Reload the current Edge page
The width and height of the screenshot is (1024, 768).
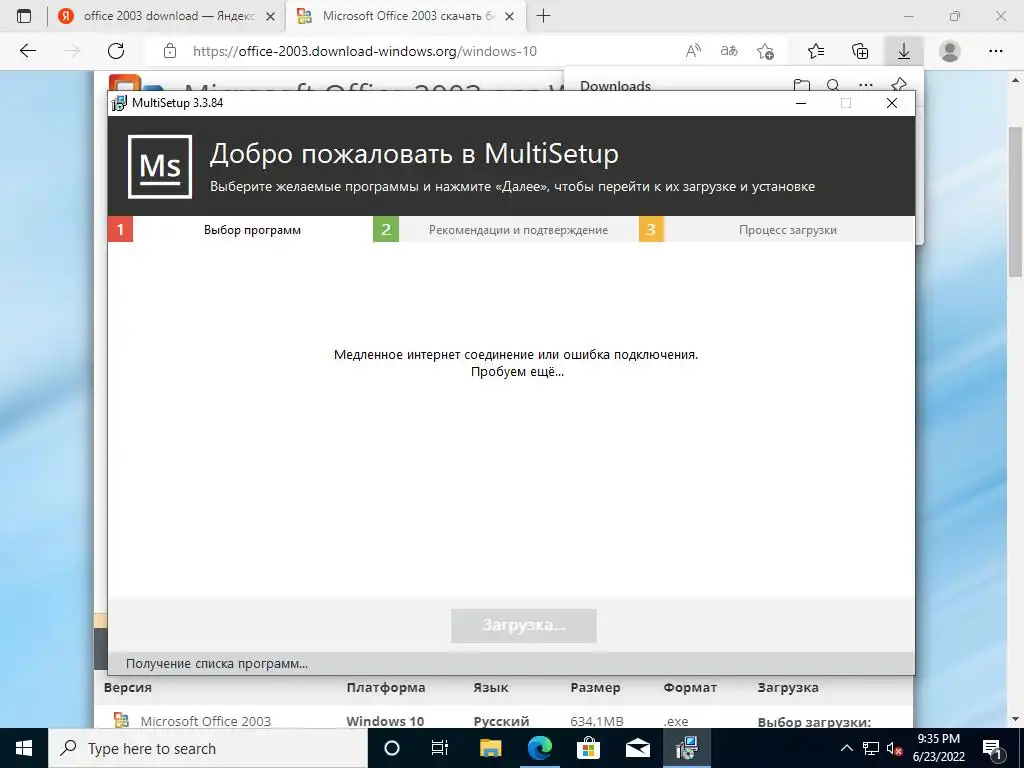[x=116, y=51]
